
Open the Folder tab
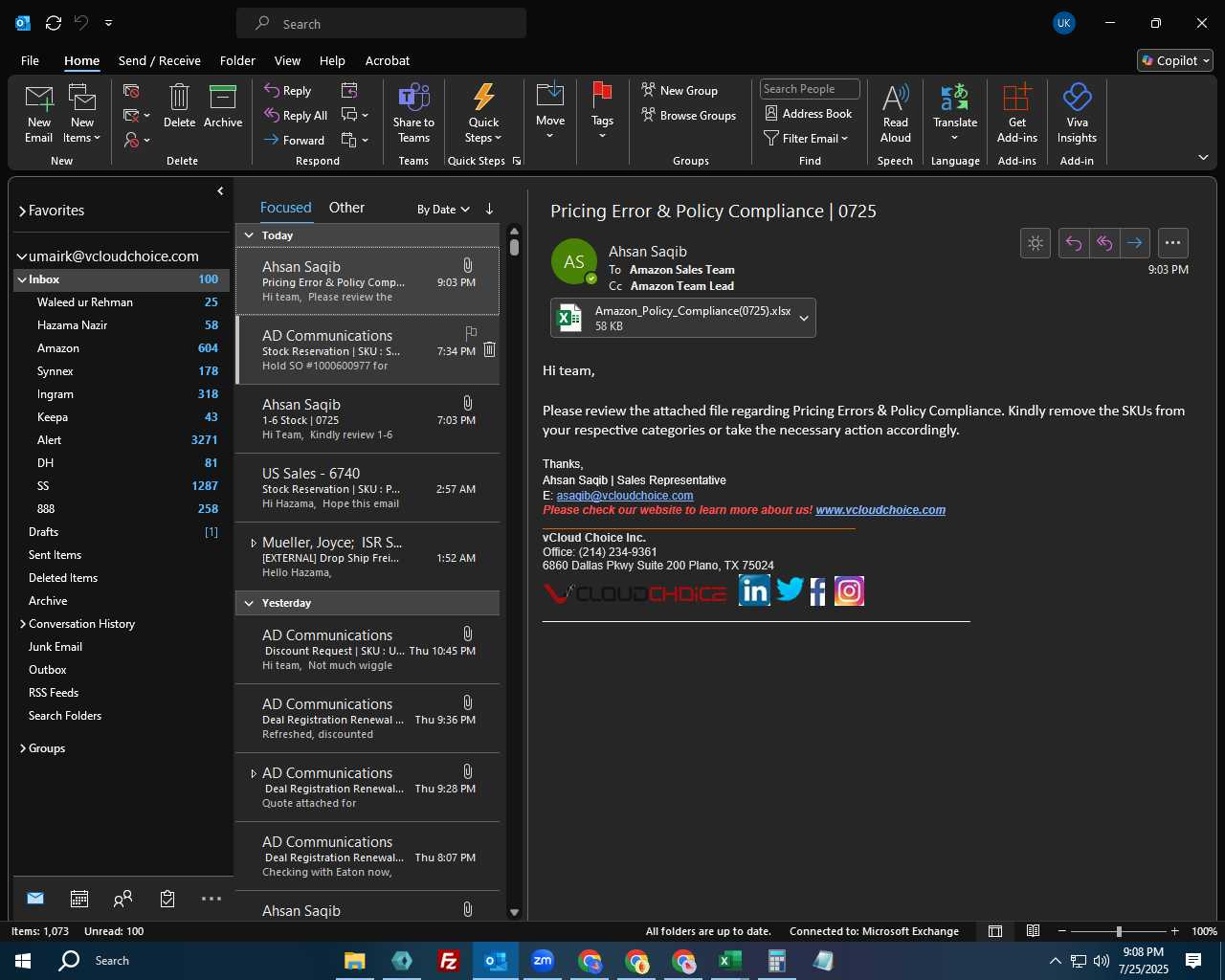237,60
